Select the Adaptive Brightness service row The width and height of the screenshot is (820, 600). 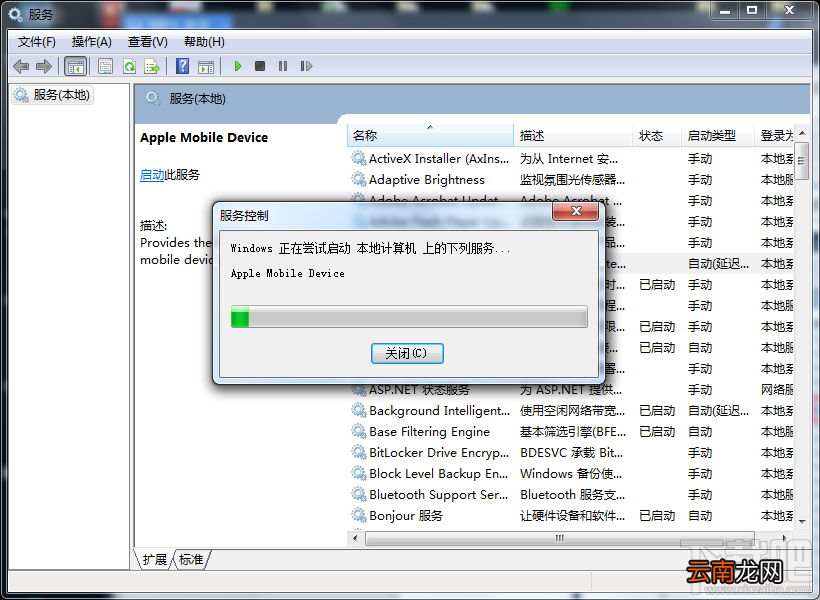(x=572, y=179)
